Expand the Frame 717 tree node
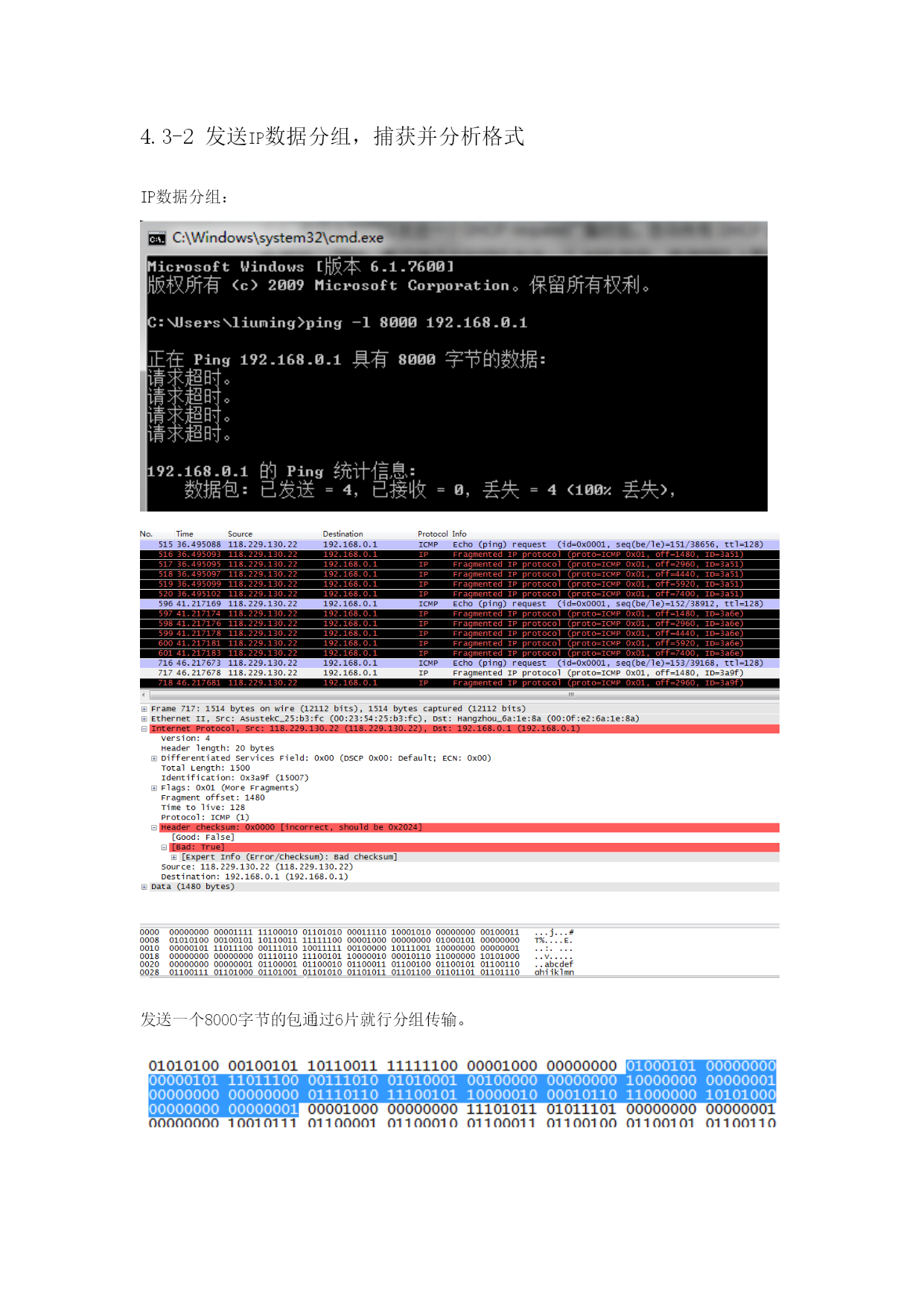Screen dimensions: 924x1306 (144, 709)
